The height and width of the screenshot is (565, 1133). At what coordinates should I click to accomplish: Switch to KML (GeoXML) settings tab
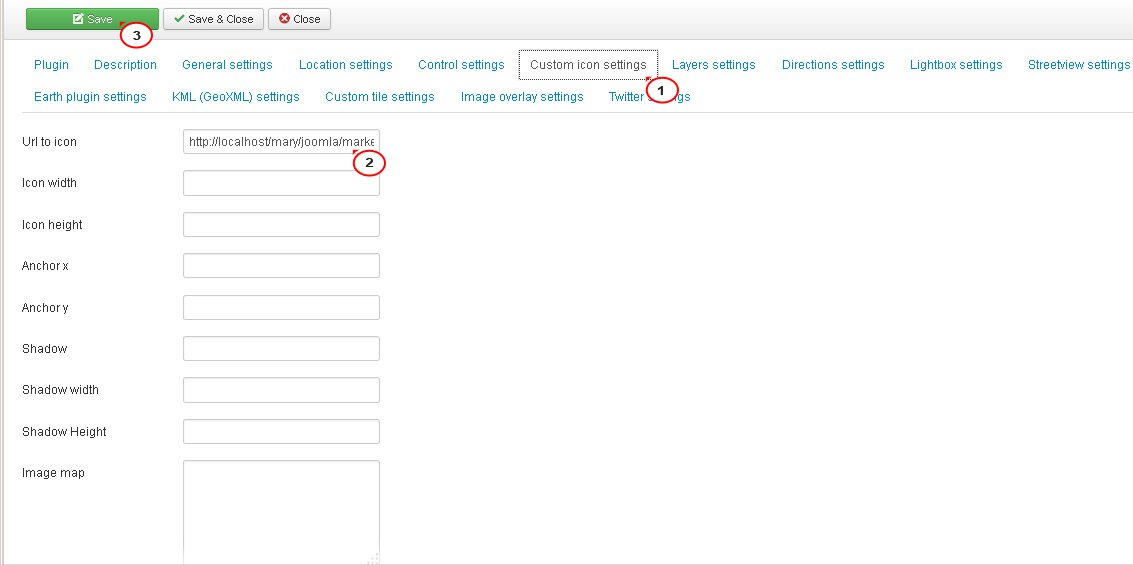pos(236,96)
